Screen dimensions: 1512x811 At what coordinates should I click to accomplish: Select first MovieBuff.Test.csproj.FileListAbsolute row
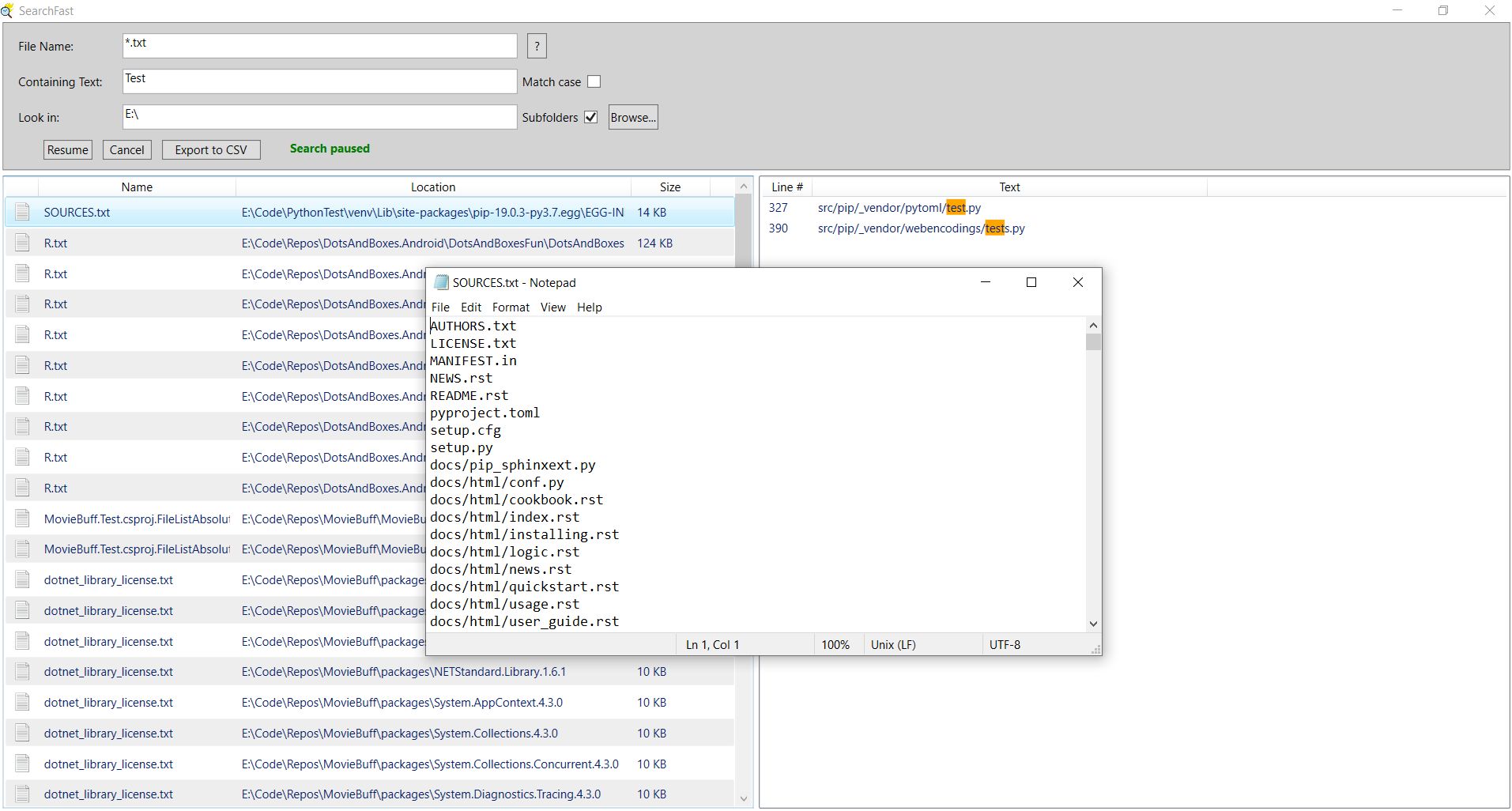click(370, 519)
